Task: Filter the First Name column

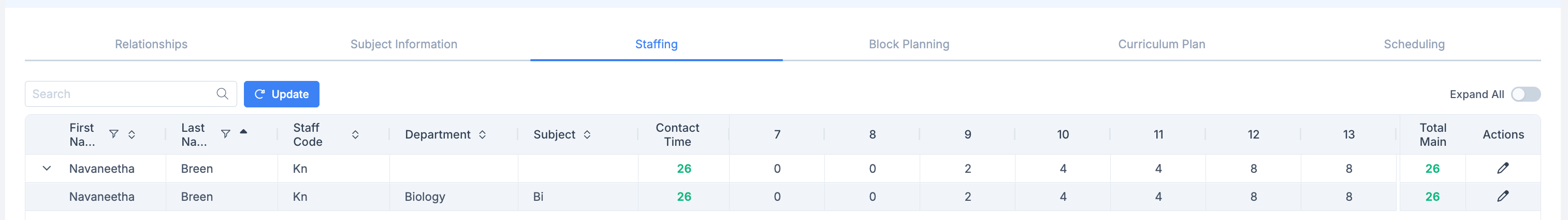Action: (x=113, y=134)
